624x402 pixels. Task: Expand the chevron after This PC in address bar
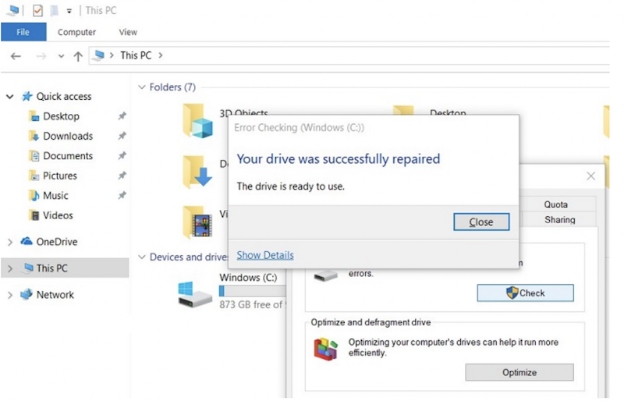[160, 55]
